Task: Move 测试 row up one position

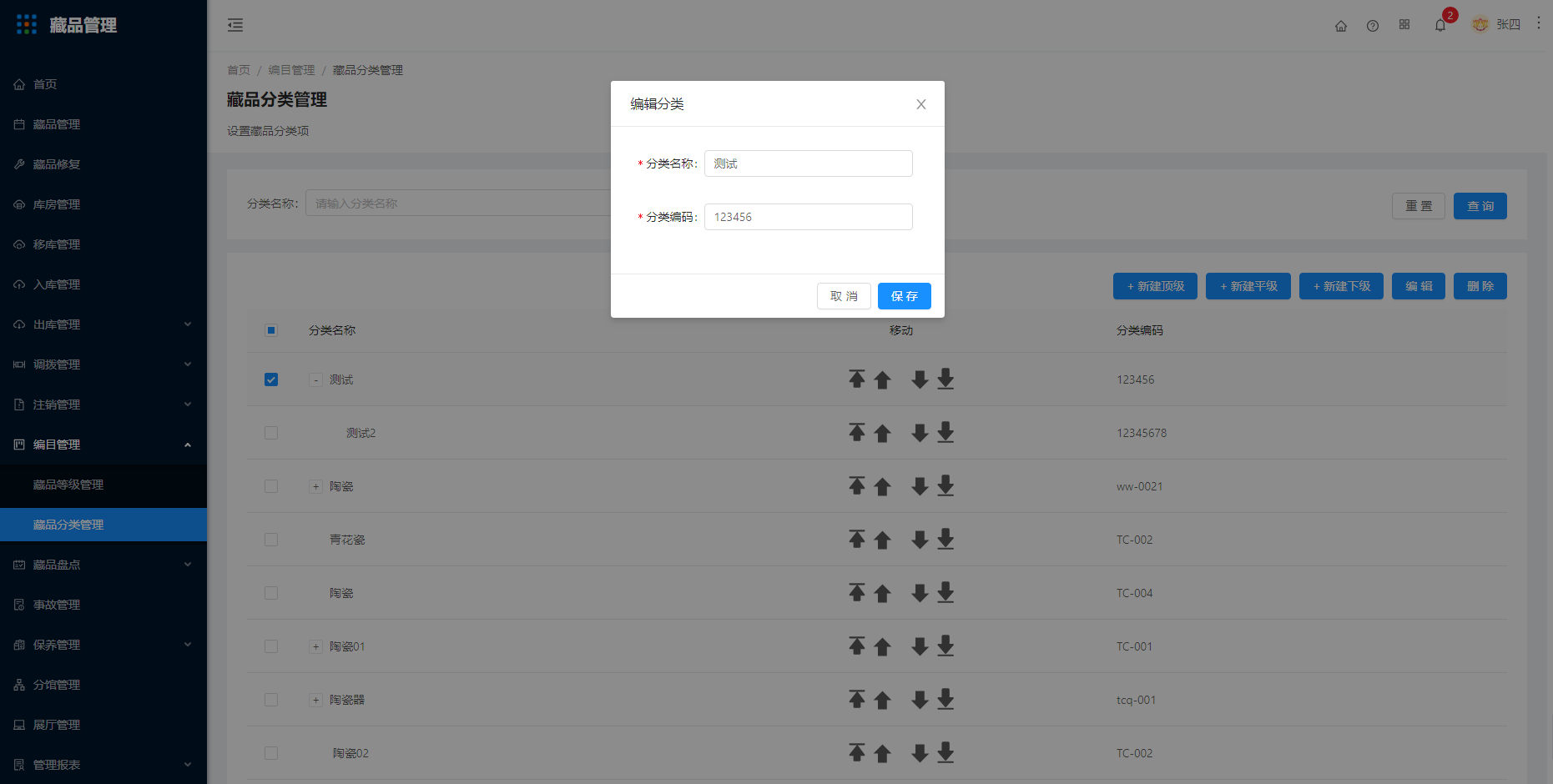Action: coord(883,380)
